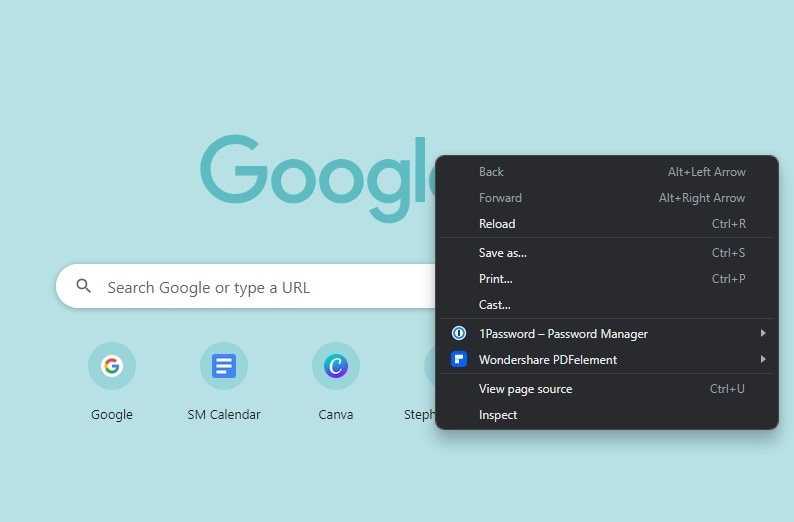This screenshot has height=522, width=794.
Task: Open 1Password – Password Manager menu entry
Action: (607, 333)
